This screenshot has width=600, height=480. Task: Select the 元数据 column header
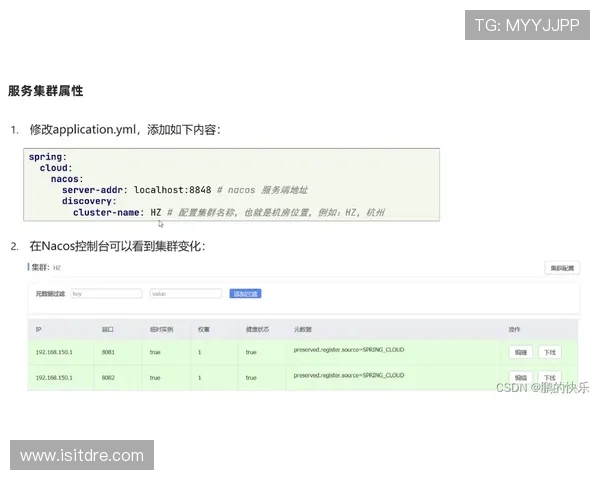pos(302,329)
